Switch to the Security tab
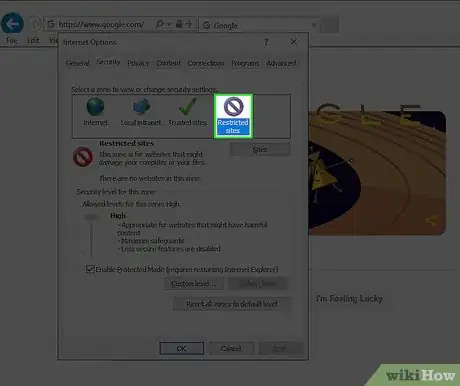Screen dimensions: 460x386 tap(108, 62)
